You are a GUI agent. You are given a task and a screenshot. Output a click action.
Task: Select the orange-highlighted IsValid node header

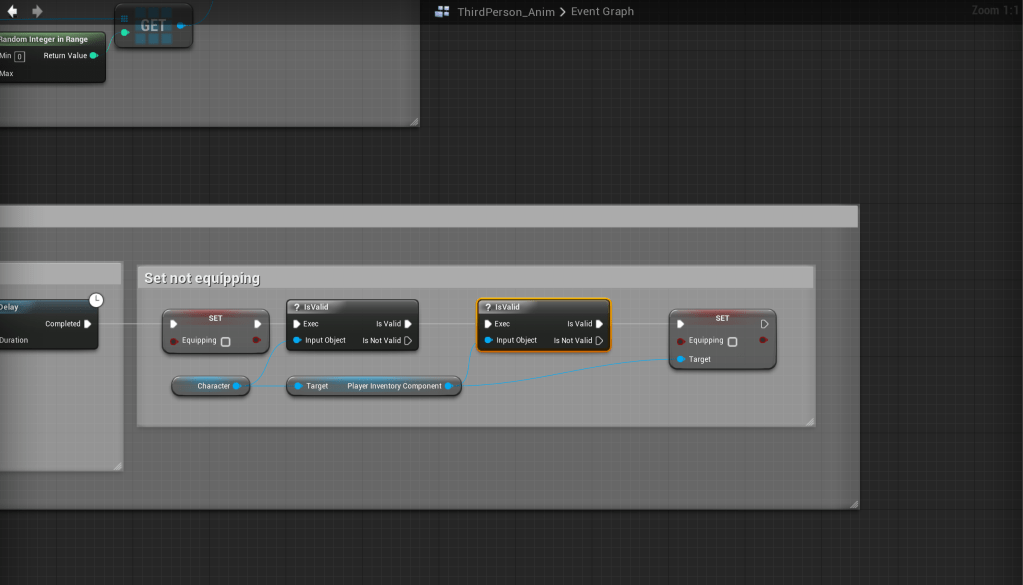click(x=543, y=307)
